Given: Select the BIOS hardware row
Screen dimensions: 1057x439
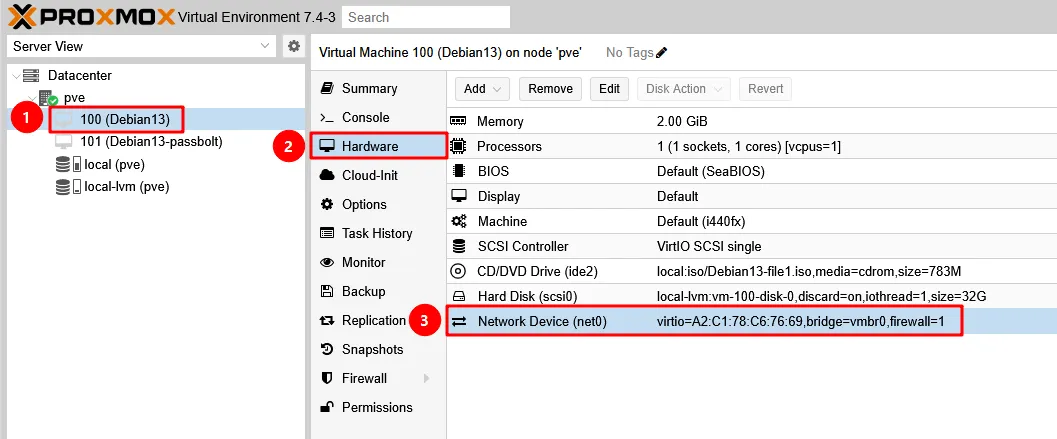Looking at the screenshot, I should [x=752, y=171].
